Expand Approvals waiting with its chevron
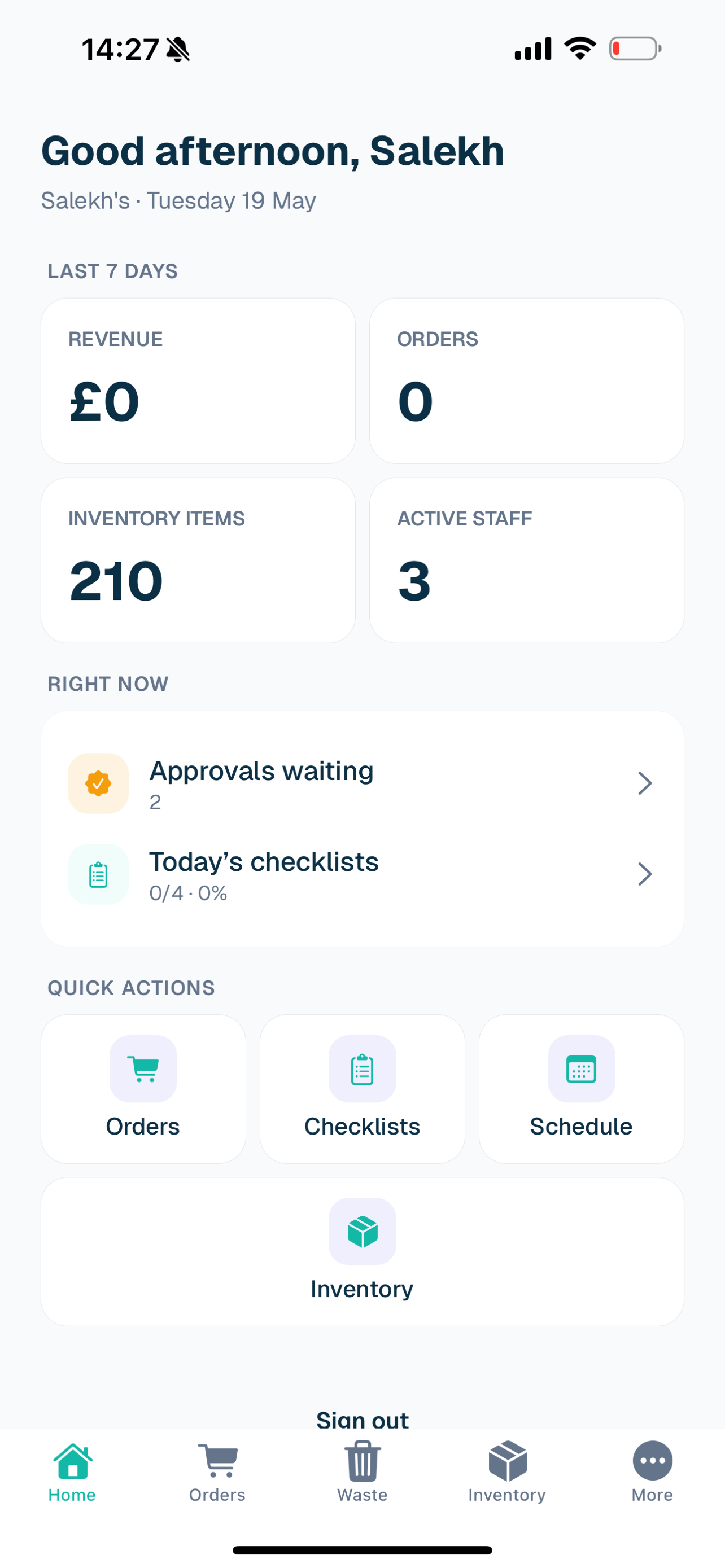Viewport: 725px width, 1568px height. 645,783
